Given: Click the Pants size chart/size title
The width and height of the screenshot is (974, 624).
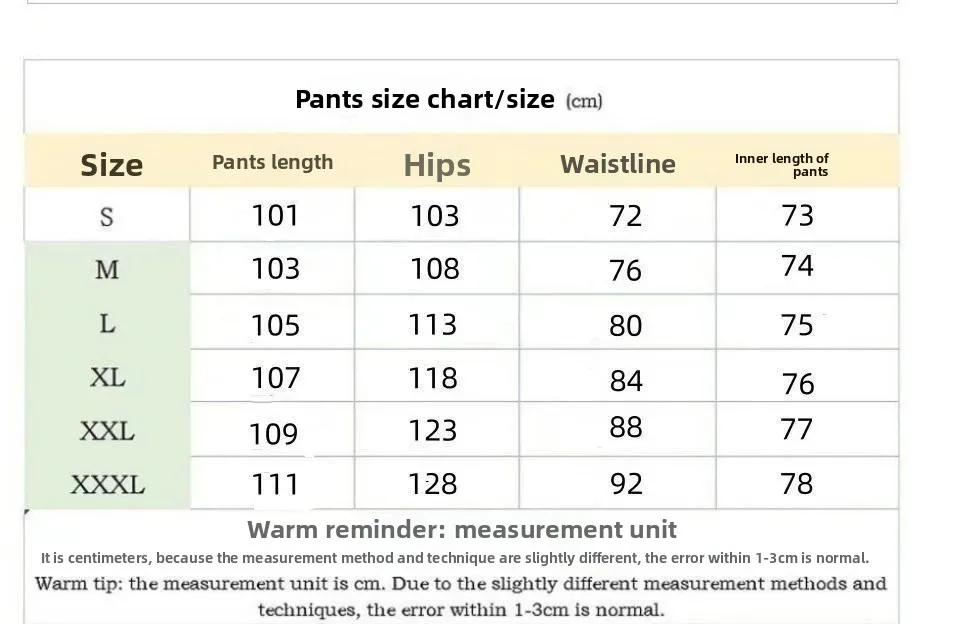Looking at the screenshot, I should (448, 99).
